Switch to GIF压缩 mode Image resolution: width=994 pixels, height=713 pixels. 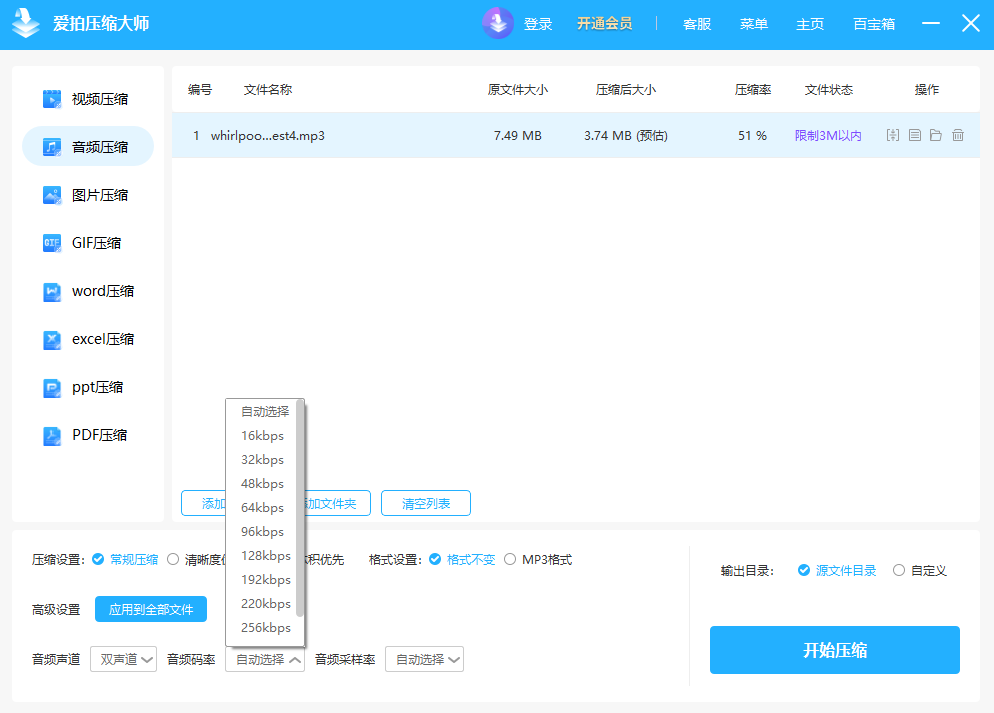click(87, 243)
